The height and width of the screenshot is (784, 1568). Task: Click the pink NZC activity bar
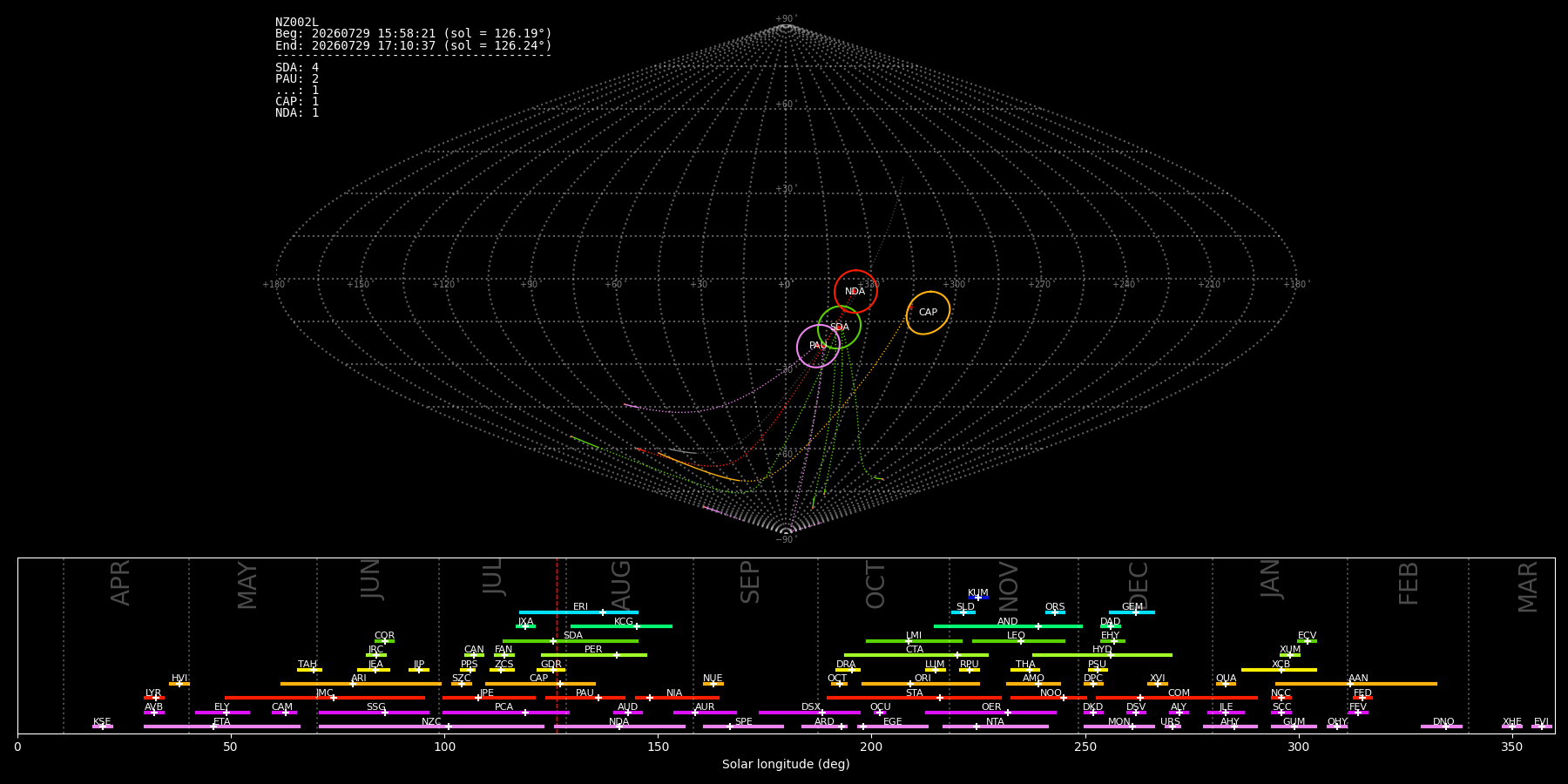[x=431, y=727]
